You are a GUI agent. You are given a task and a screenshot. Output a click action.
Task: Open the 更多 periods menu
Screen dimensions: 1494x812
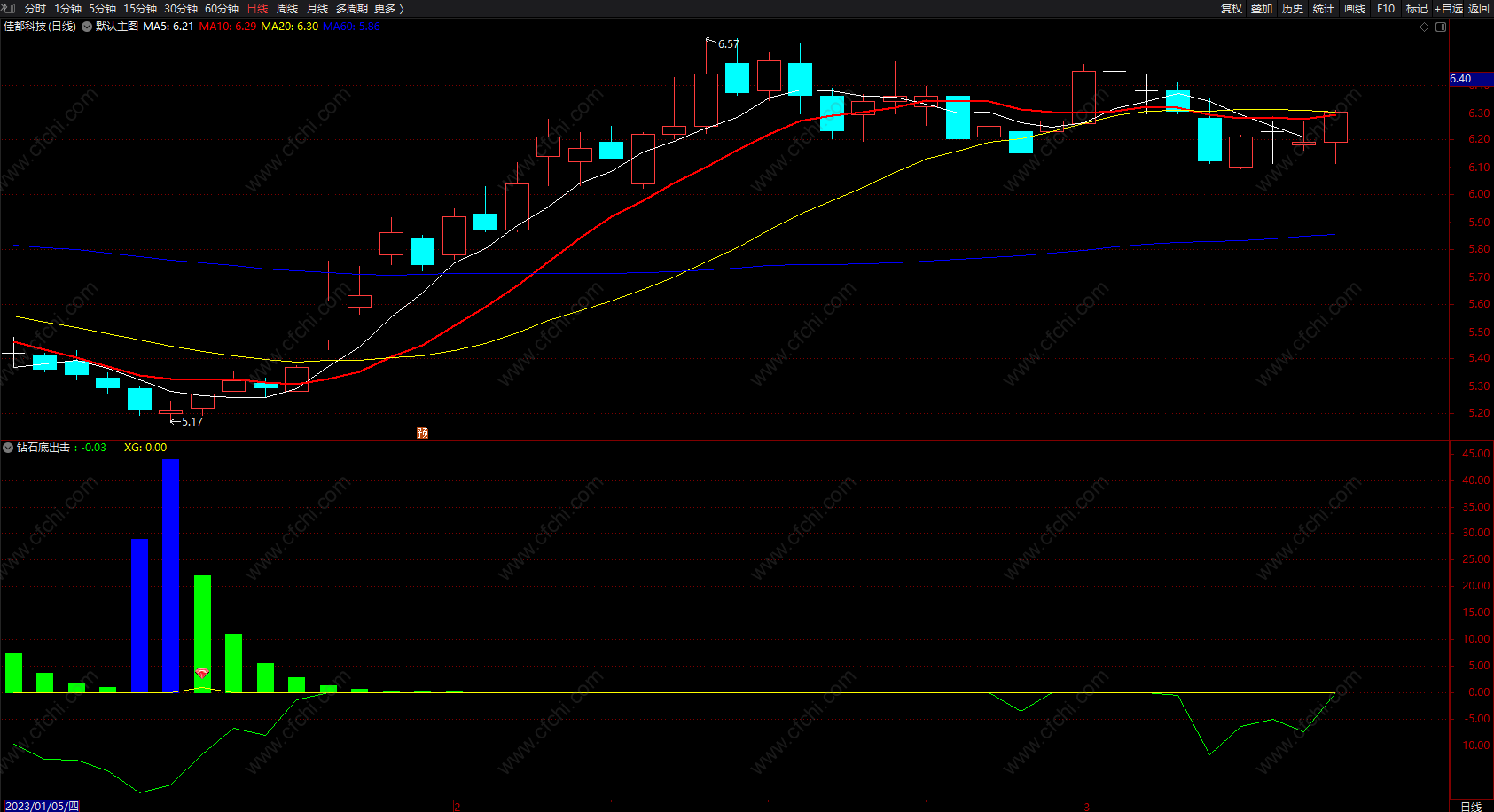(x=388, y=8)
